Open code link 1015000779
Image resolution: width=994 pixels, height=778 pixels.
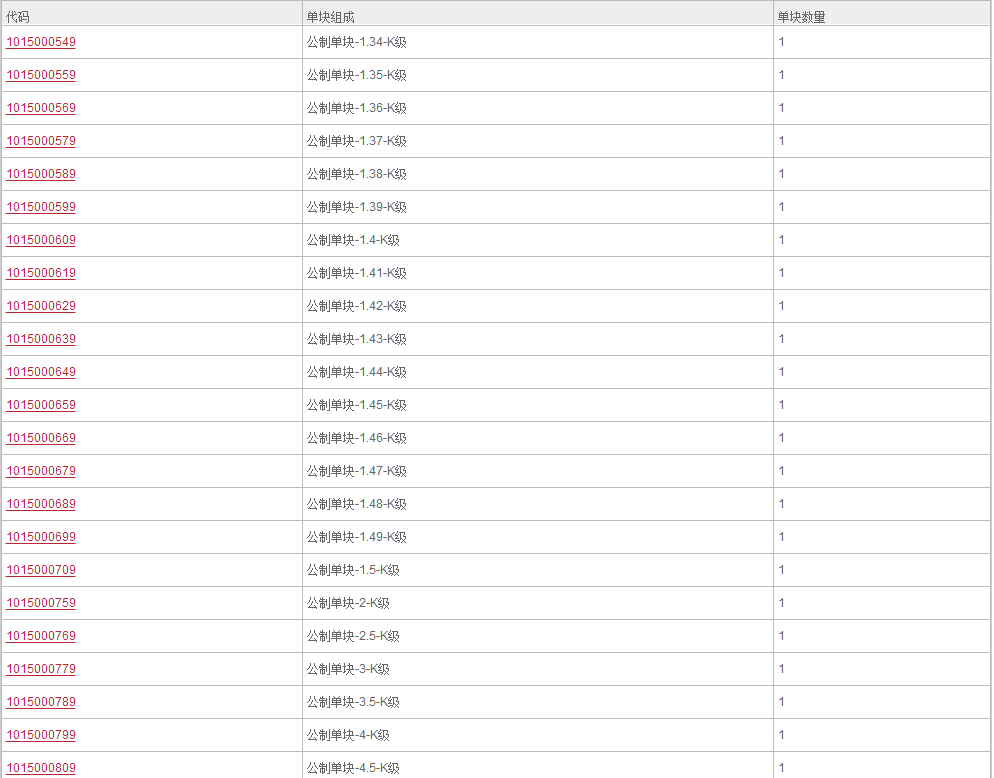pos(41,668)
